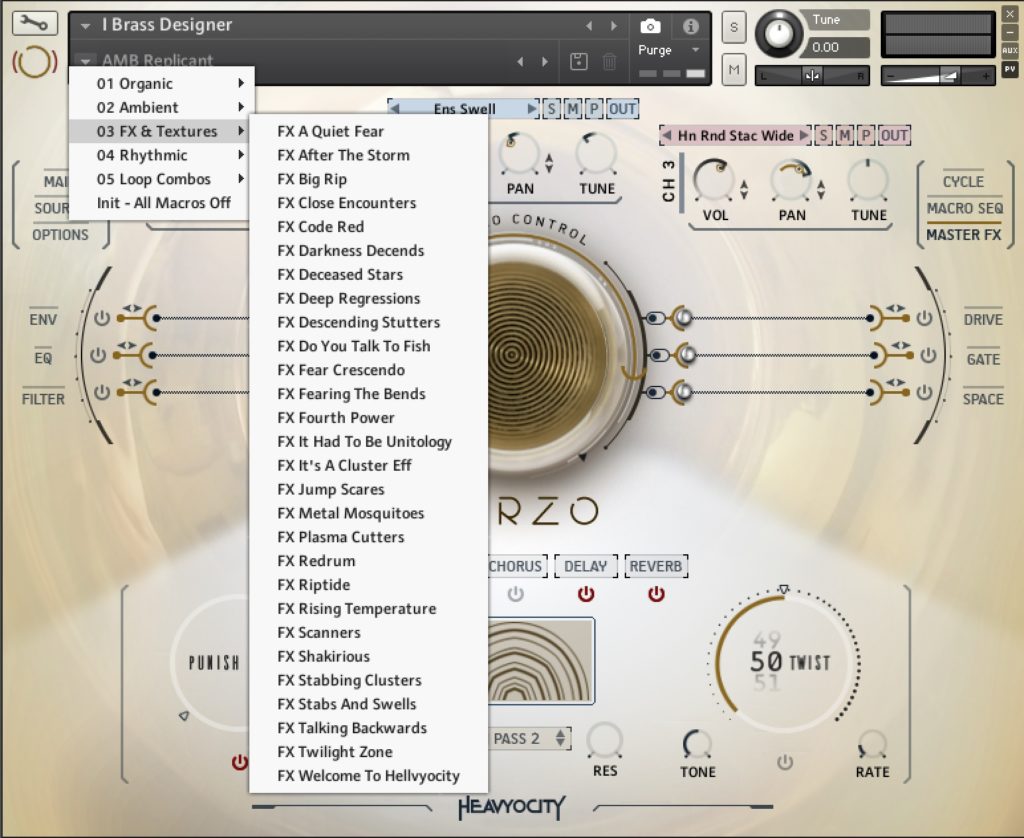Click previous source arrow on Hn Rnd Stac Wide
Image resolution: width=1024 pixels, height=838 pixels.
(x=667, y=135)
